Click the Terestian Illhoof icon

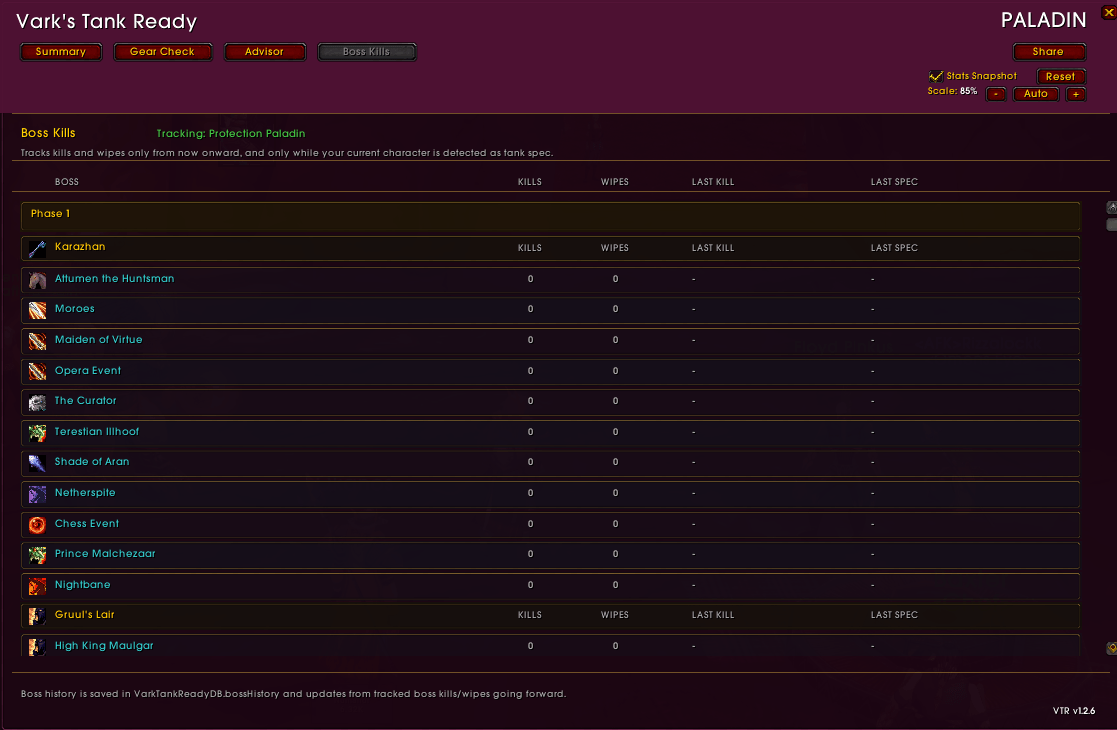click(37, 432)
